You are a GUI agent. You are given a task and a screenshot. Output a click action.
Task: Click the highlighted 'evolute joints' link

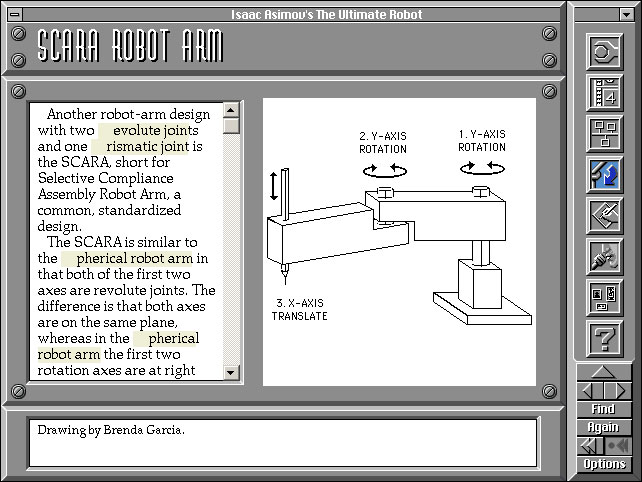[x=148, y=131]
